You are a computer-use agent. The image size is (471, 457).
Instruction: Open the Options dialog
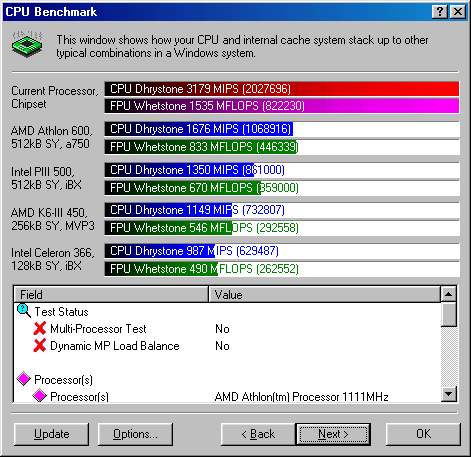pyautogui.click(x=135, y=434)
